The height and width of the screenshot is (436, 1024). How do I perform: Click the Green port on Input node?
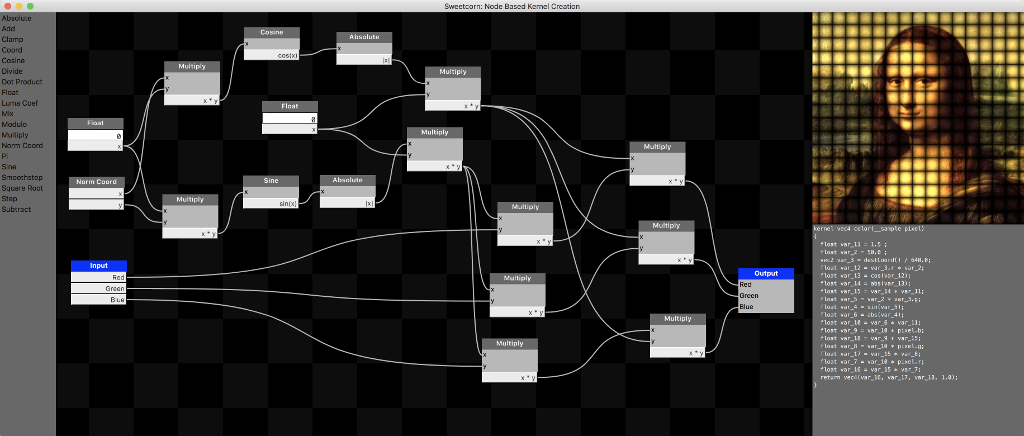[x=99, y=288]
